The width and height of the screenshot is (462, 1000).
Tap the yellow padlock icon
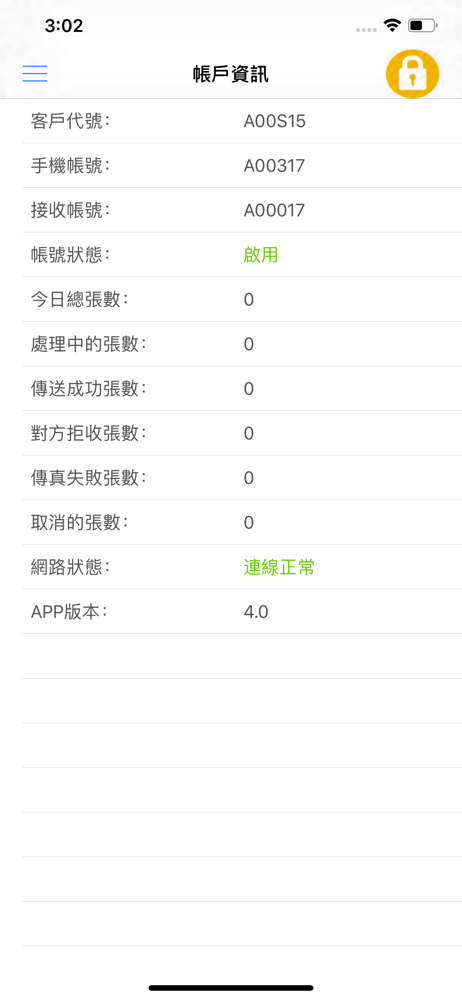[x=413, y=74]
